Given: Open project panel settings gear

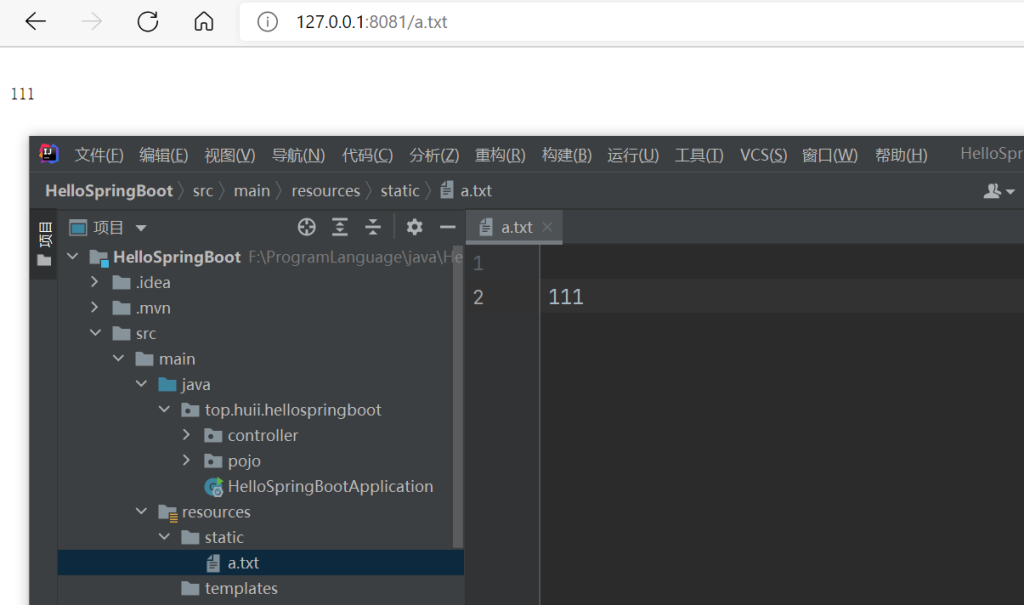Looking at the screenshot, I should [x=414, y=227].
